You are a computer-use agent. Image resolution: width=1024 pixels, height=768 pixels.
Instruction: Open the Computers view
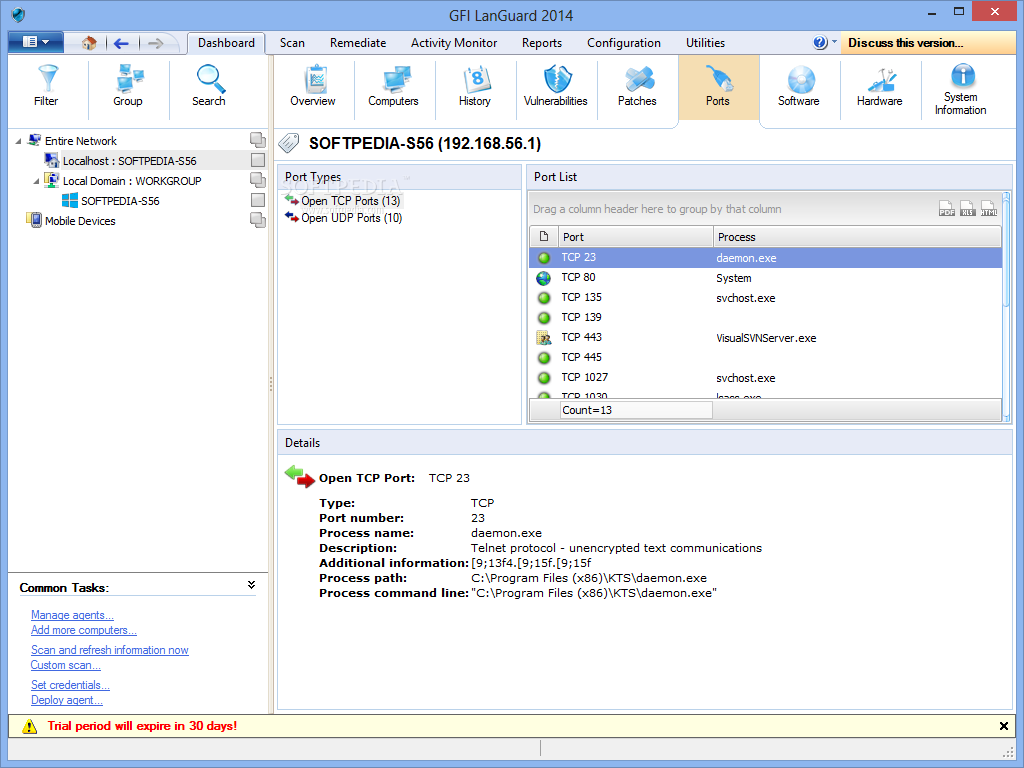pyautogui.click(x=393, y=87)
